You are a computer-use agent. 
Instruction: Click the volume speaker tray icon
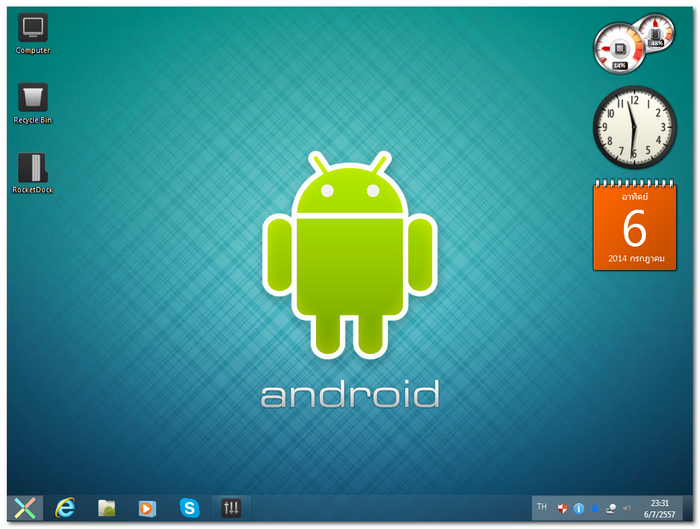(627, 508)
